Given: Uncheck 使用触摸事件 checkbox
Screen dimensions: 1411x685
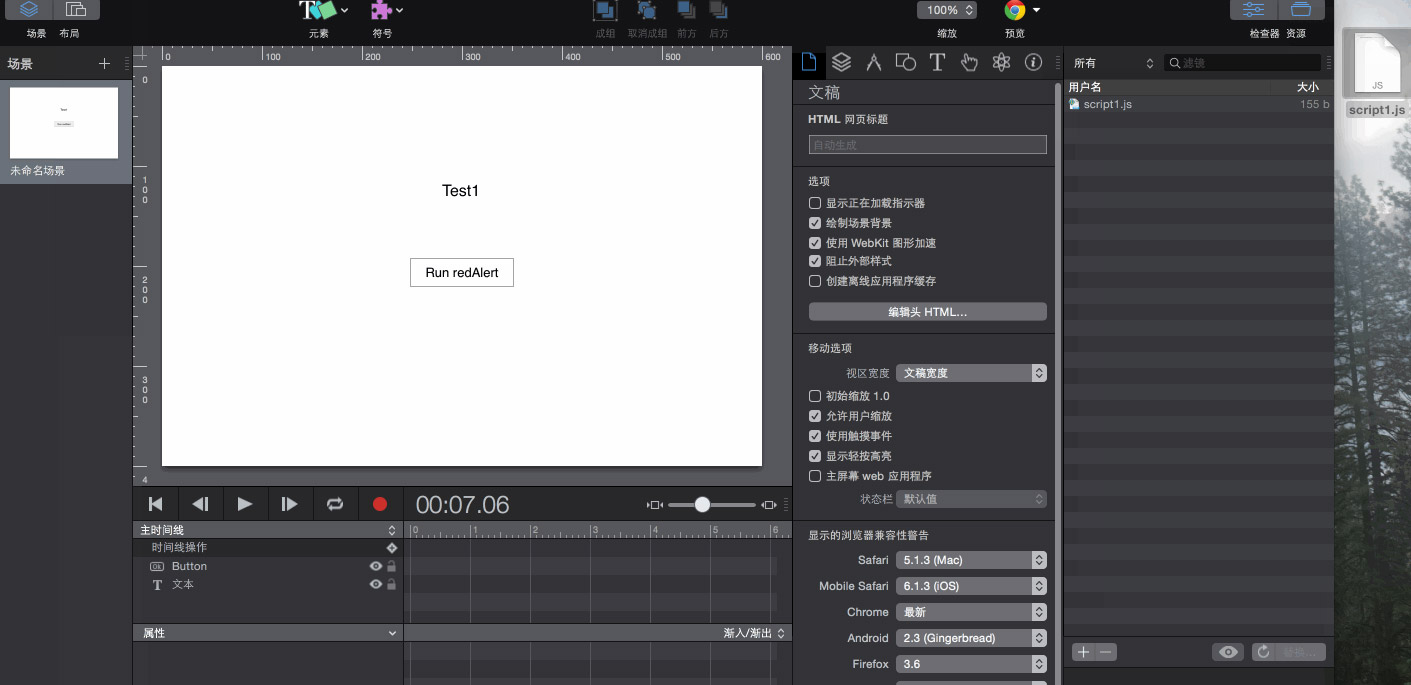Looking at the screenshot, I should tap(815, 436).
